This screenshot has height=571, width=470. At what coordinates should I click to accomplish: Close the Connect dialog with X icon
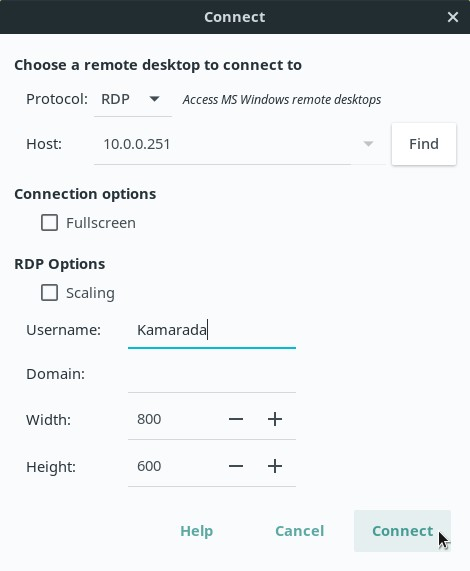453,17
